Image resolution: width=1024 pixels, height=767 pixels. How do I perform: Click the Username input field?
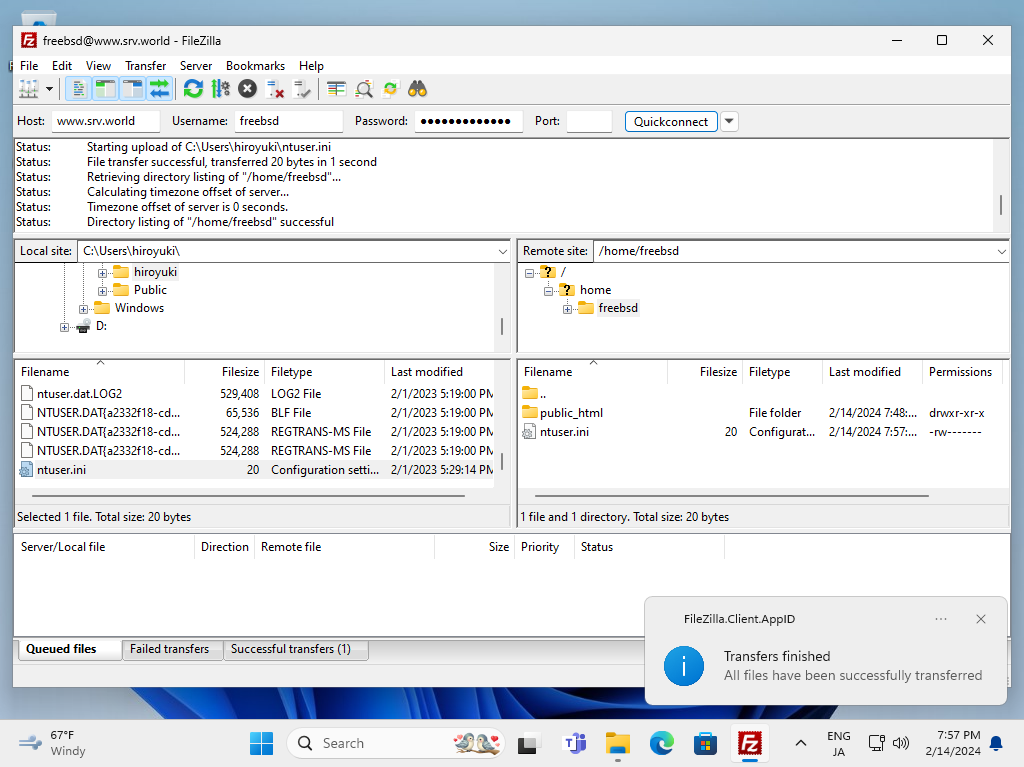pos(289,121)
